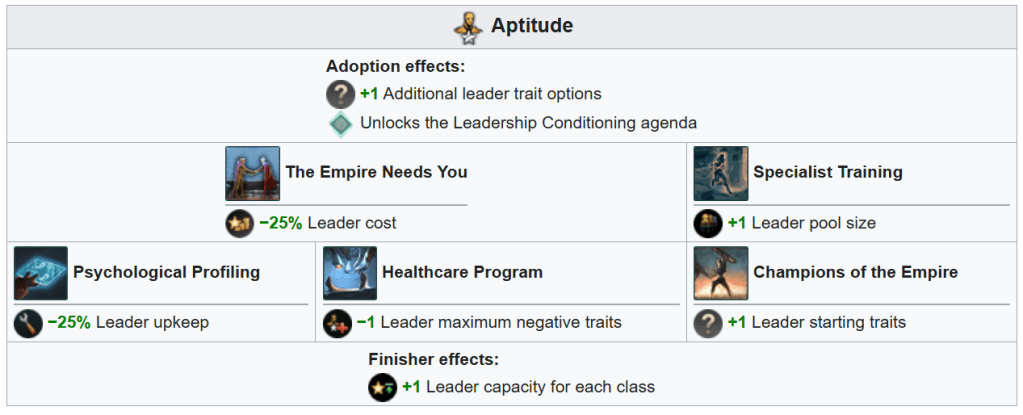Click the question mark icon beside leader trait options

341,94
